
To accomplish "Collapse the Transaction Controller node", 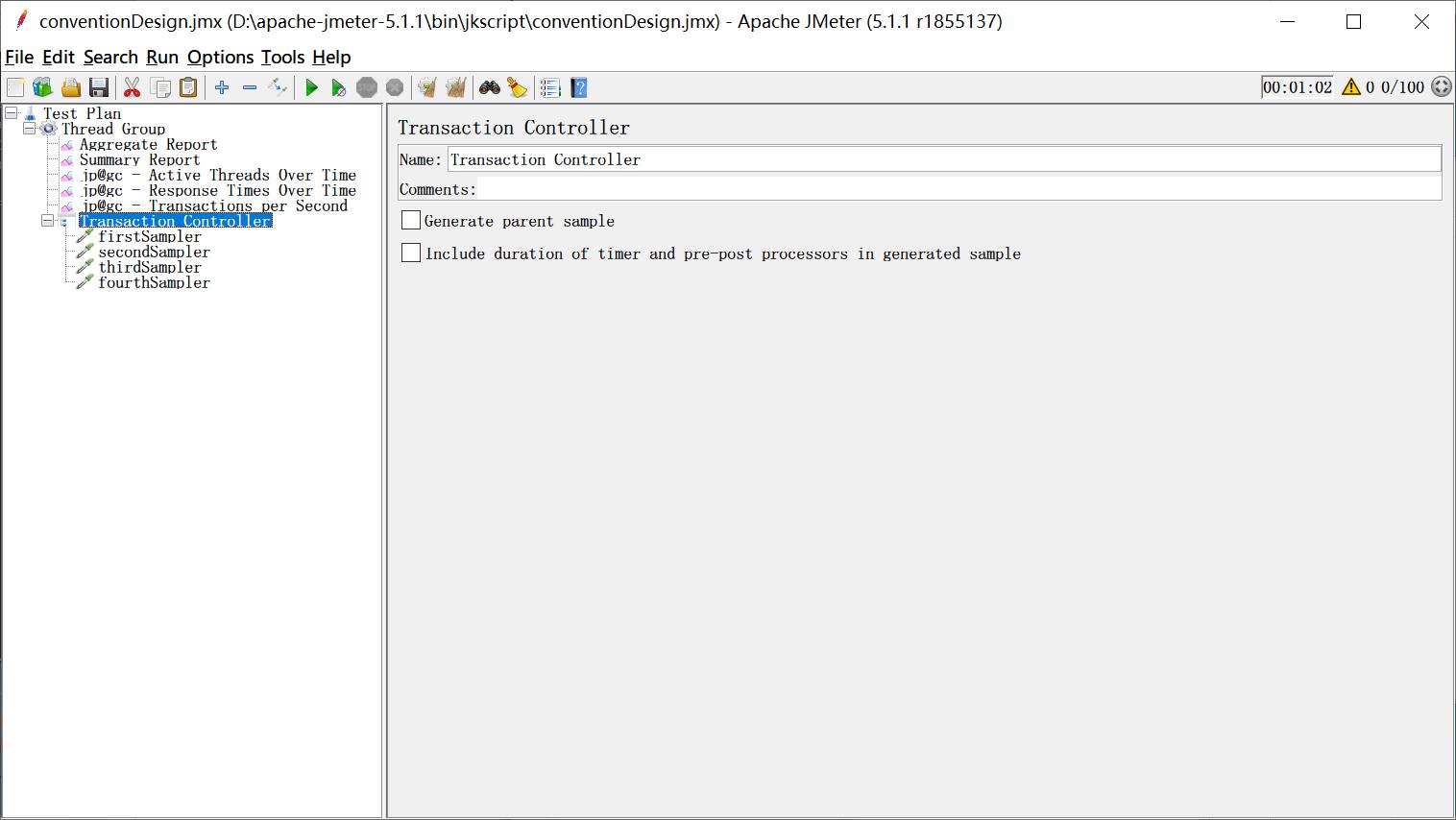I will coord(47,221).
